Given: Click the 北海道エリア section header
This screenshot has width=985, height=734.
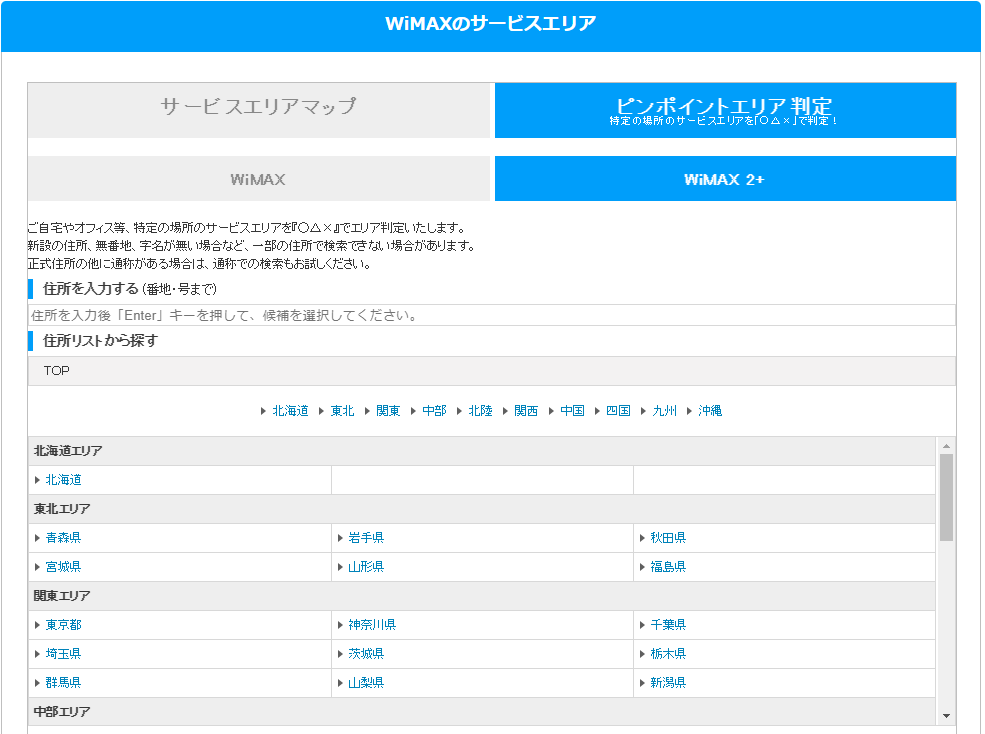Looking at the screenshot, I should 482,451.
